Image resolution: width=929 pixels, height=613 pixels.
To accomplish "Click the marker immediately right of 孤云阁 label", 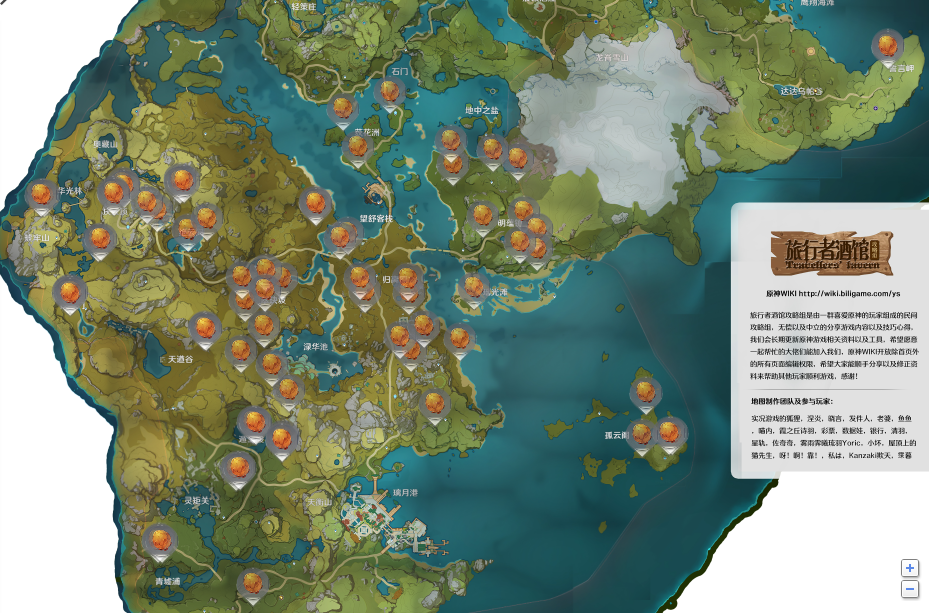I will point(642,436).
